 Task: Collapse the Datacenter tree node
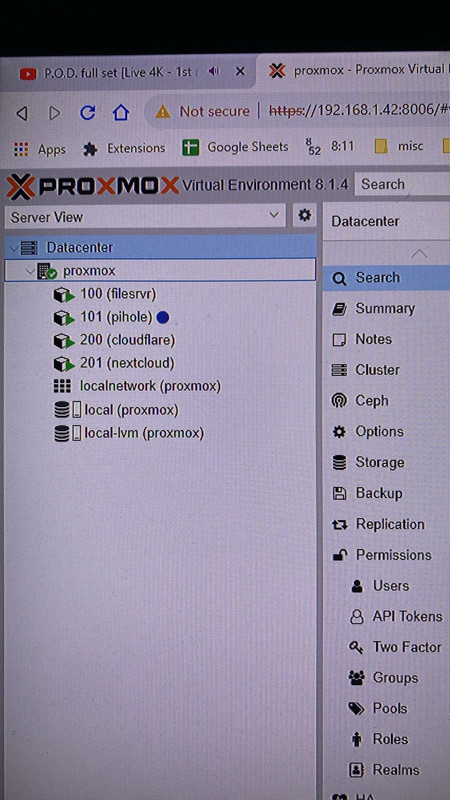[x=14, y=248]
